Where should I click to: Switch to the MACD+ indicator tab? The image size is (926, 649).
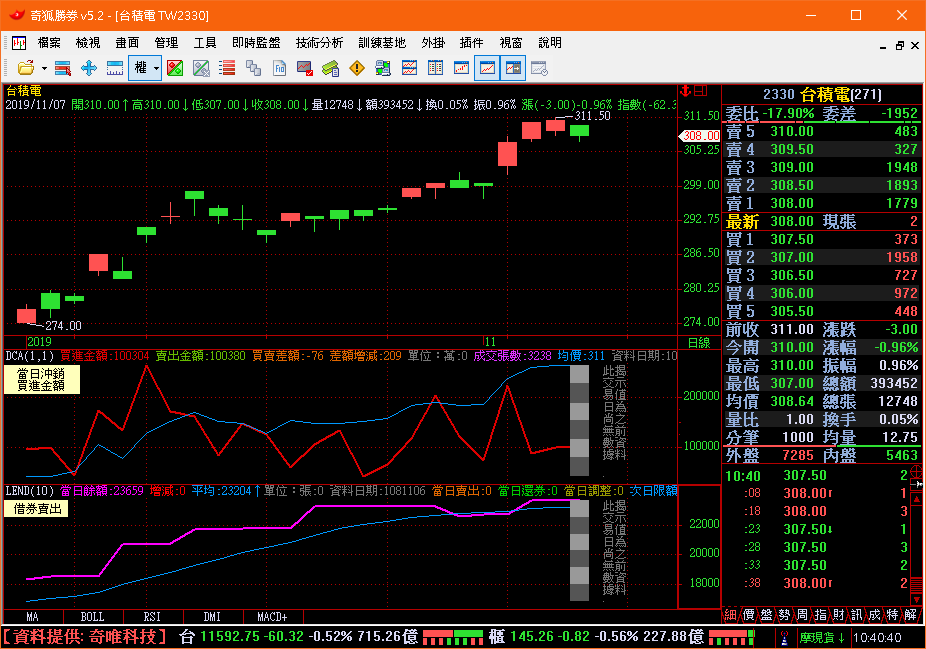coord(272,617)
